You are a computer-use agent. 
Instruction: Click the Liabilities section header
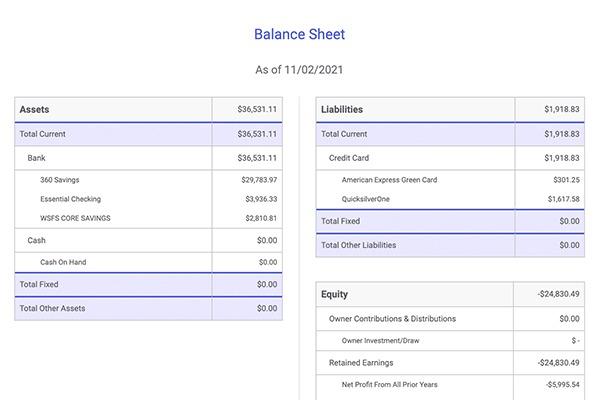[342, 109]
